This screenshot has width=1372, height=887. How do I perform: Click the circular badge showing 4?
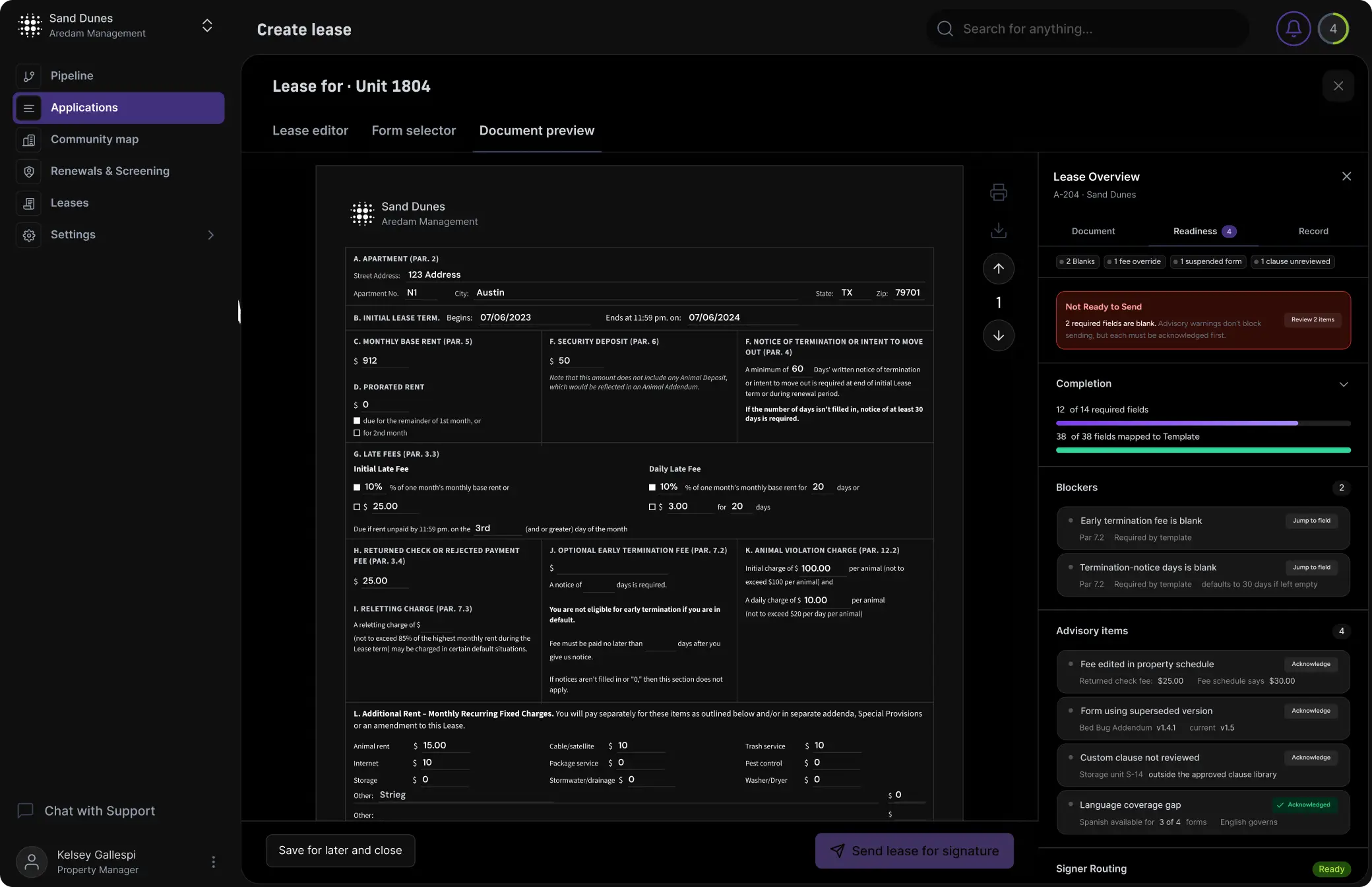coord(1333,28)
